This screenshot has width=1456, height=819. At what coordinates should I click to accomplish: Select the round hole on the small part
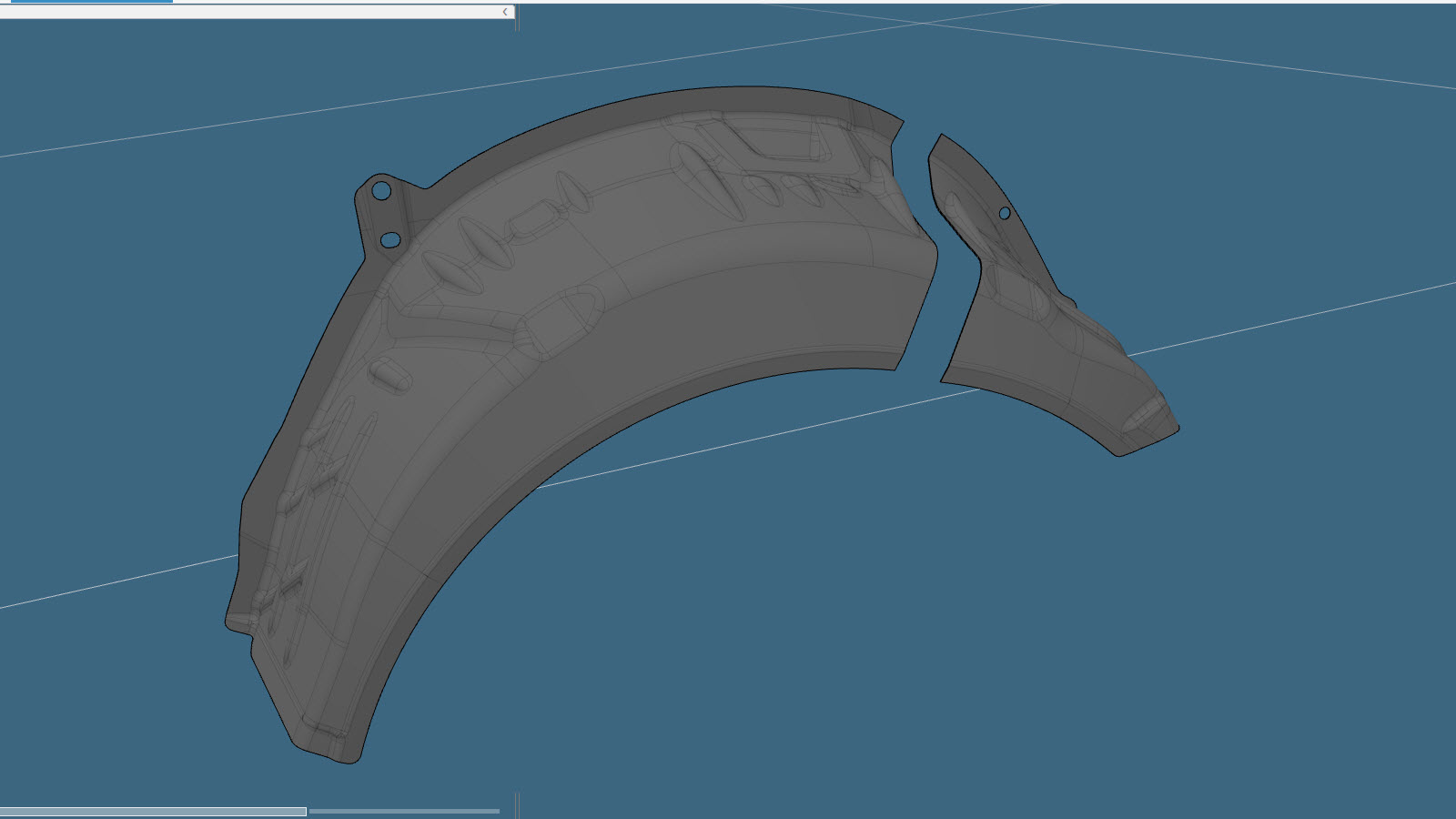tap(1005, 213)
